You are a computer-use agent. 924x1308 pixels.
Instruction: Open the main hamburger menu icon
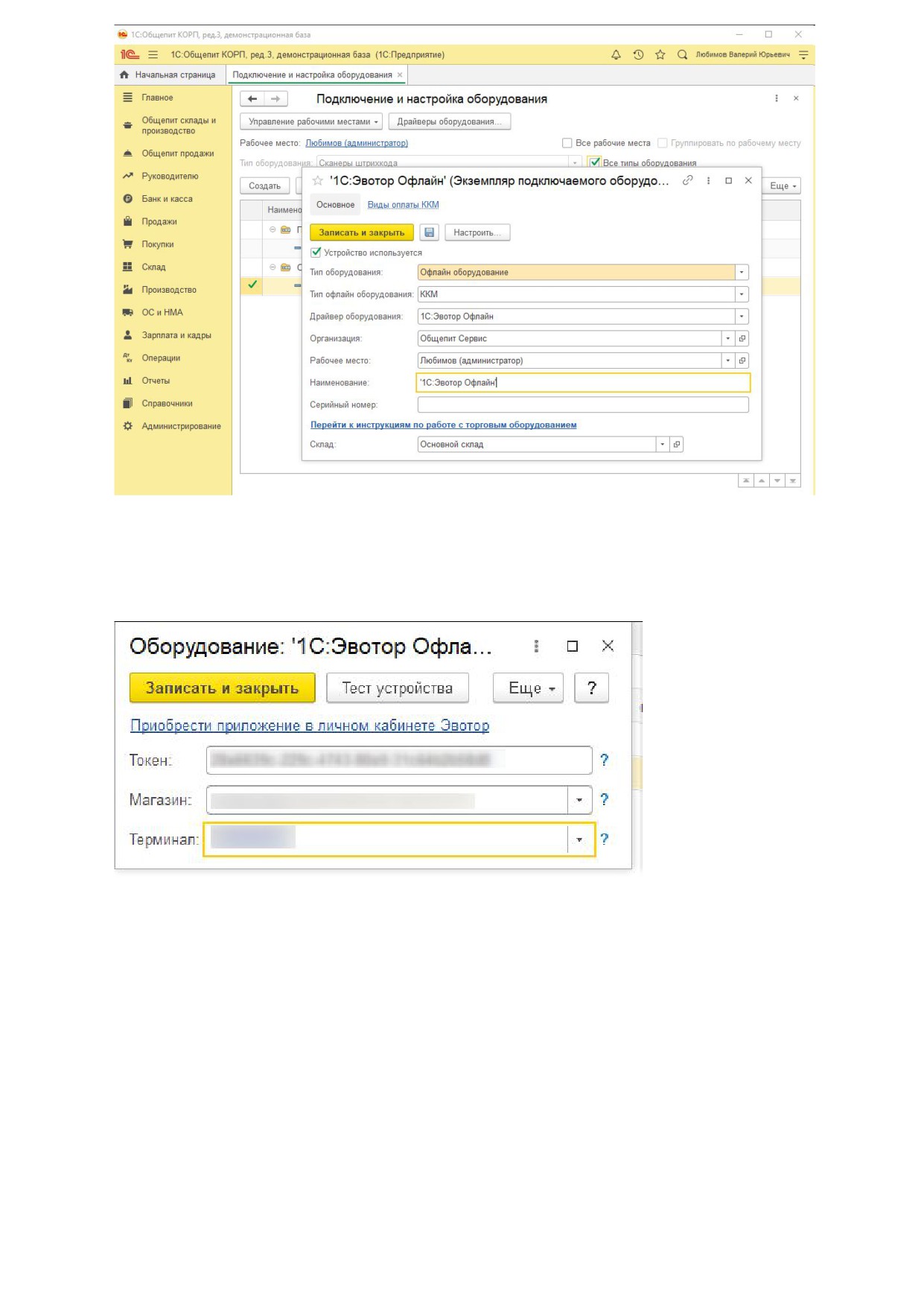[x=153, y=54]
